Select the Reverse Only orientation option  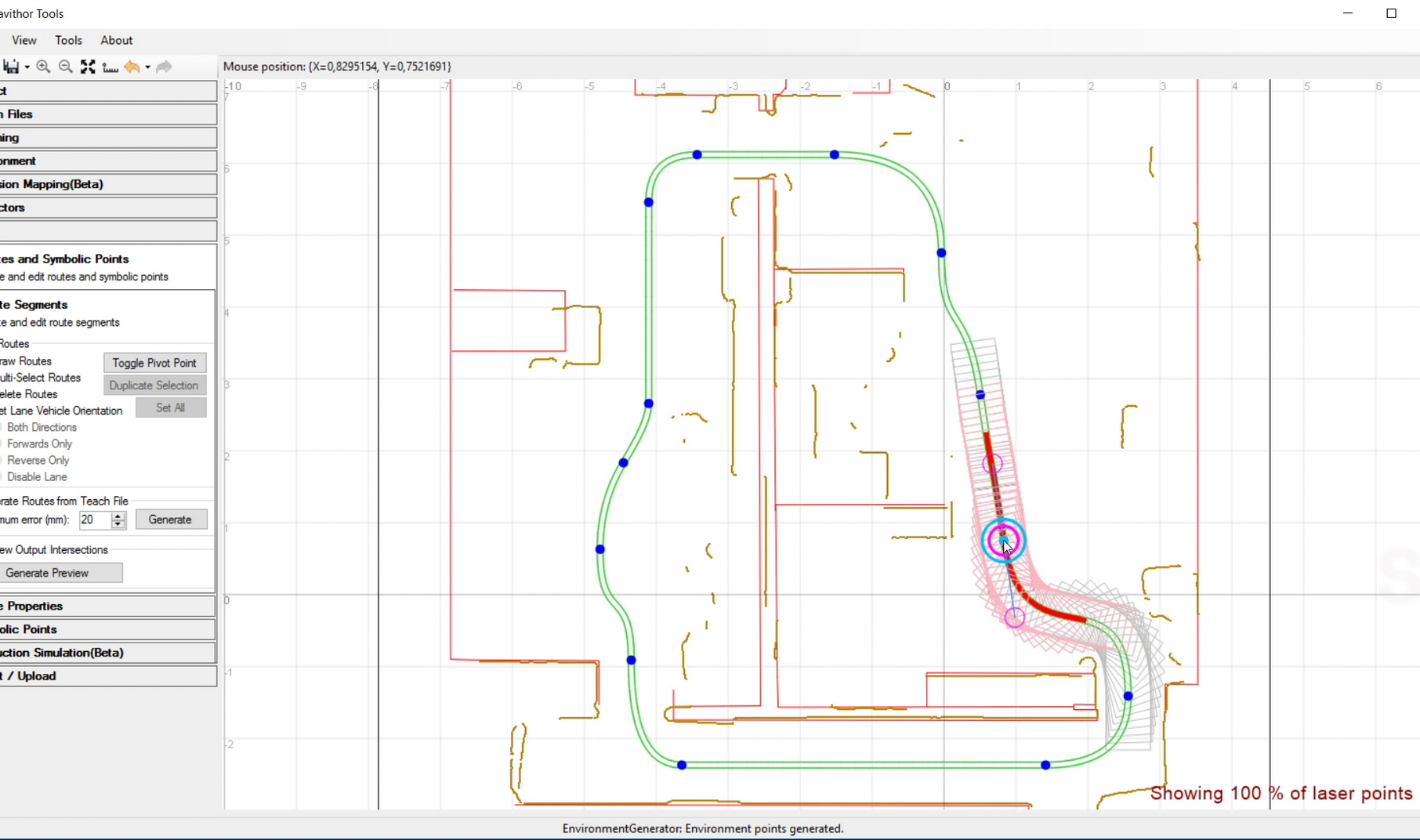click(x=38, y=460)
